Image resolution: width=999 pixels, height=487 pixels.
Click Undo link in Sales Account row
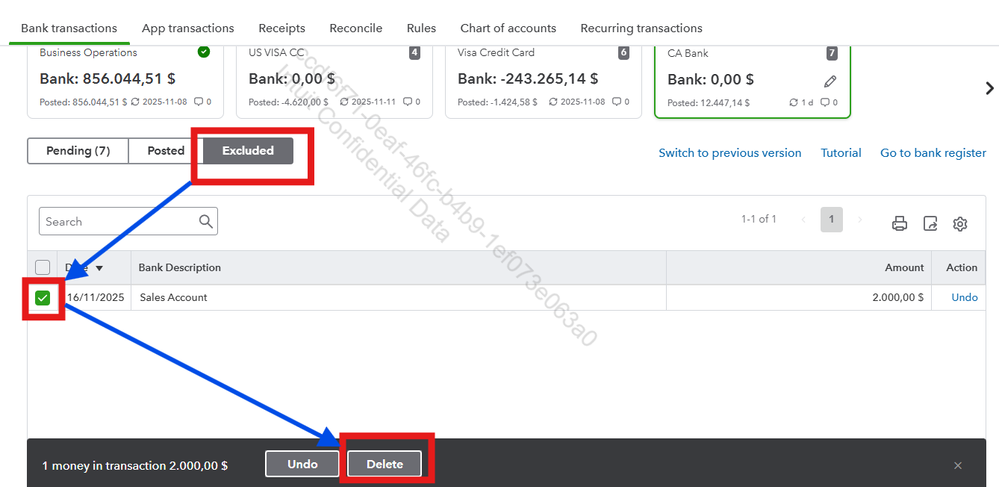(965, 297)
